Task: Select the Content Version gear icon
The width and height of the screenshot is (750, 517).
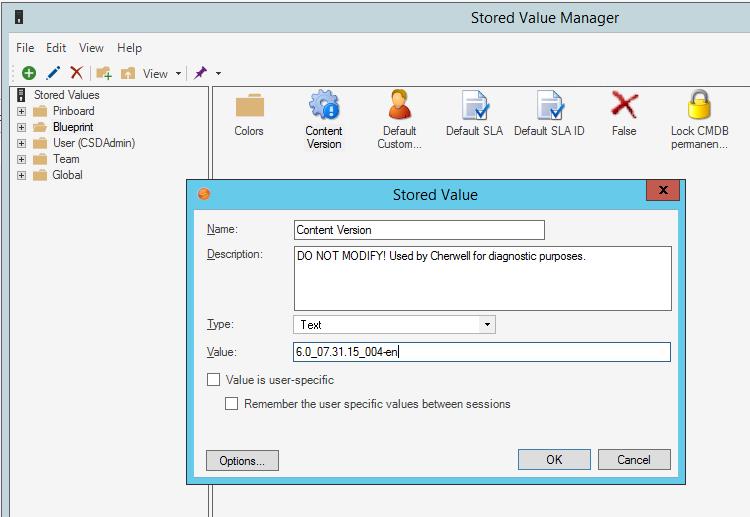Action: (324, 104)
